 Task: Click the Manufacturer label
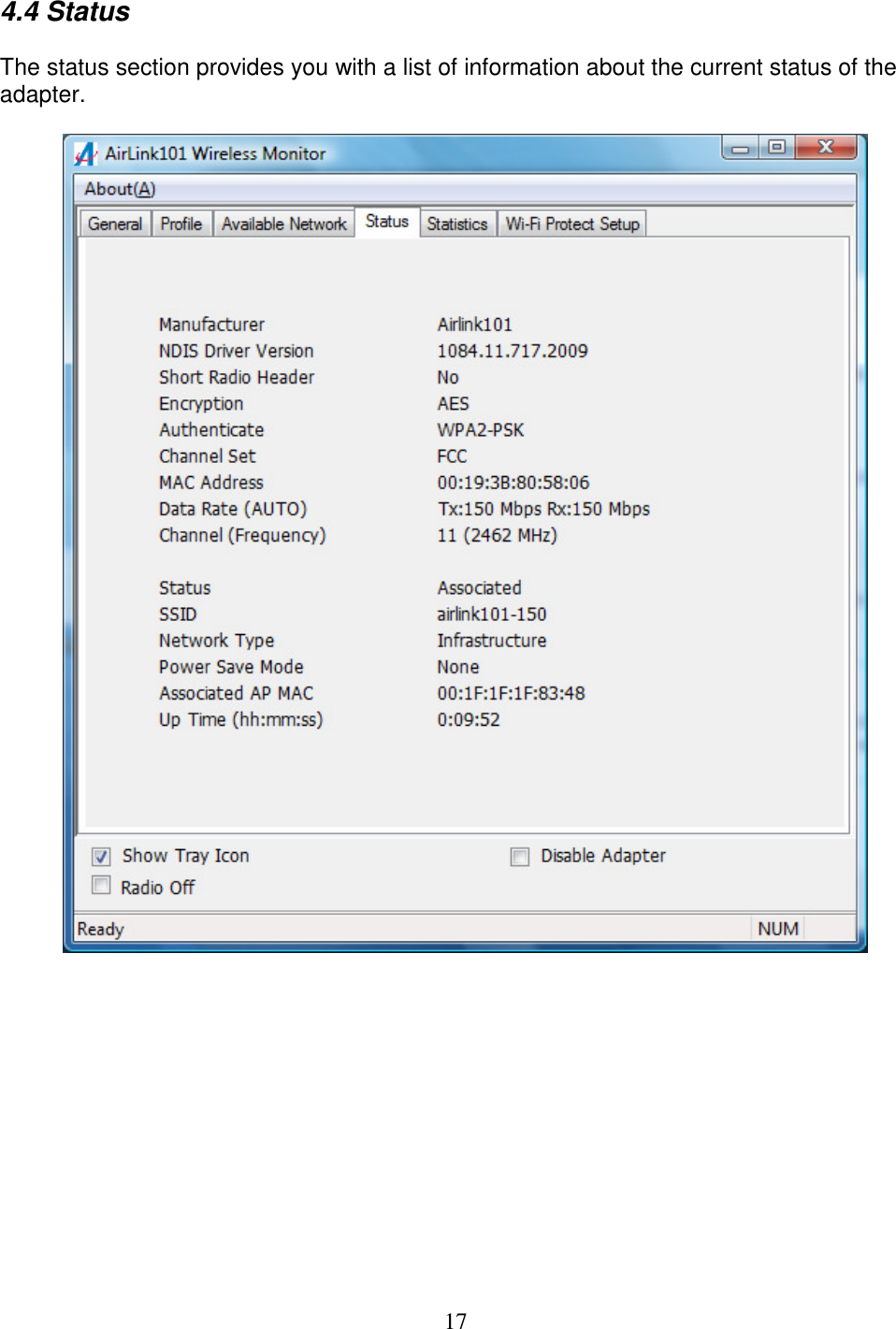211,325
